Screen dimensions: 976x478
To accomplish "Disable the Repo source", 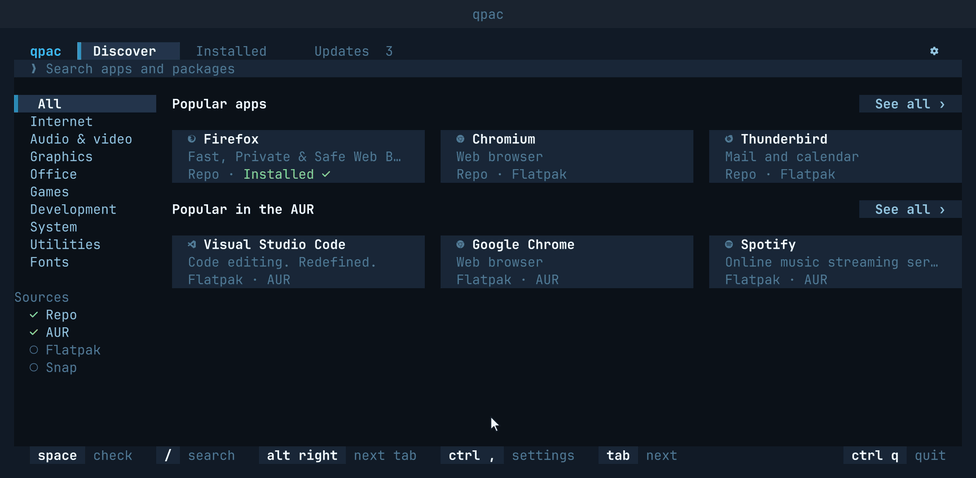I will [54, 315].
